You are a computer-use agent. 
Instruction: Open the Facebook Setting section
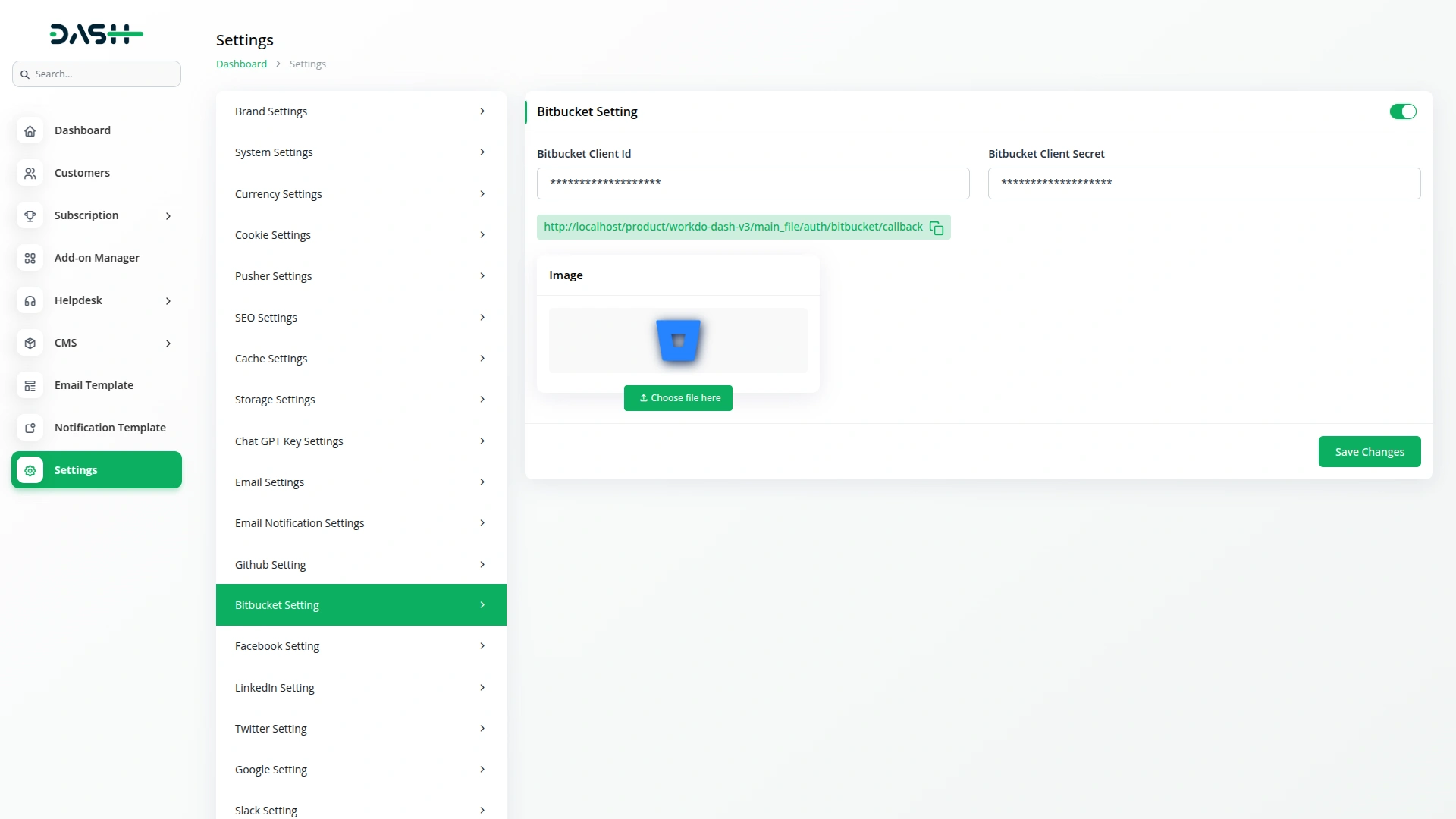pyautogui.click(x=360, y=645)
